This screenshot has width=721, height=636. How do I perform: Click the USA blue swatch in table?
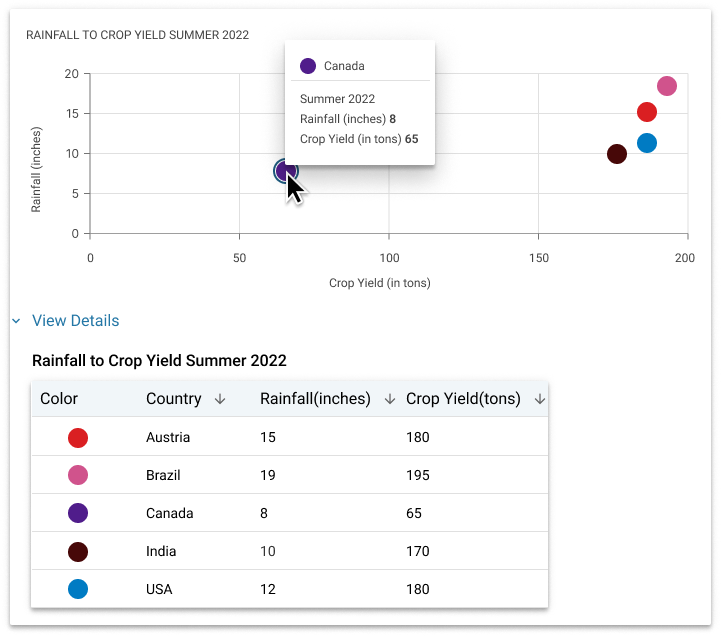click(78, 589)
